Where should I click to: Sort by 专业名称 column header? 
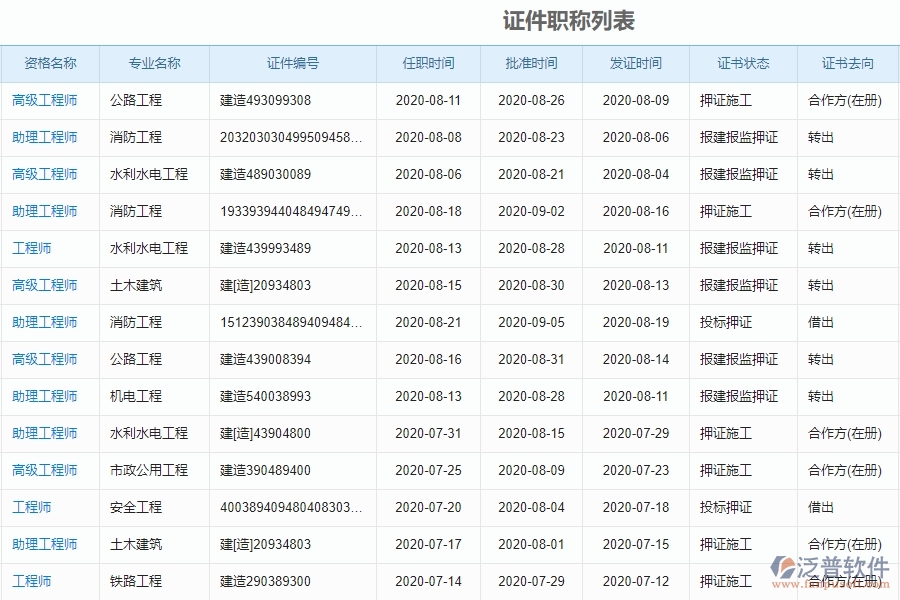(153, 63)
